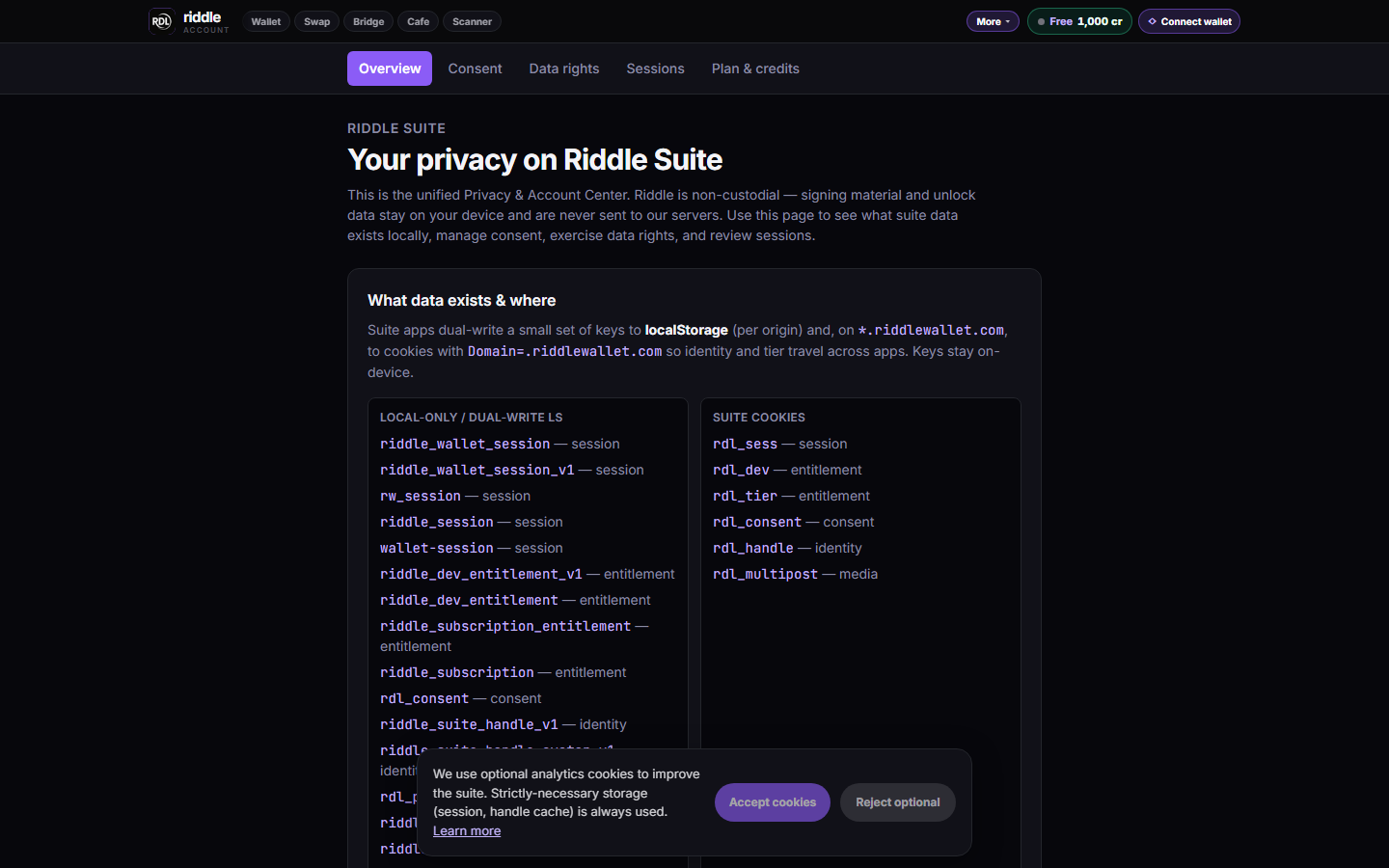Click the *.riddlewallet.com domain text
The width and height of the screenshot is (1389, 868).
931,330
